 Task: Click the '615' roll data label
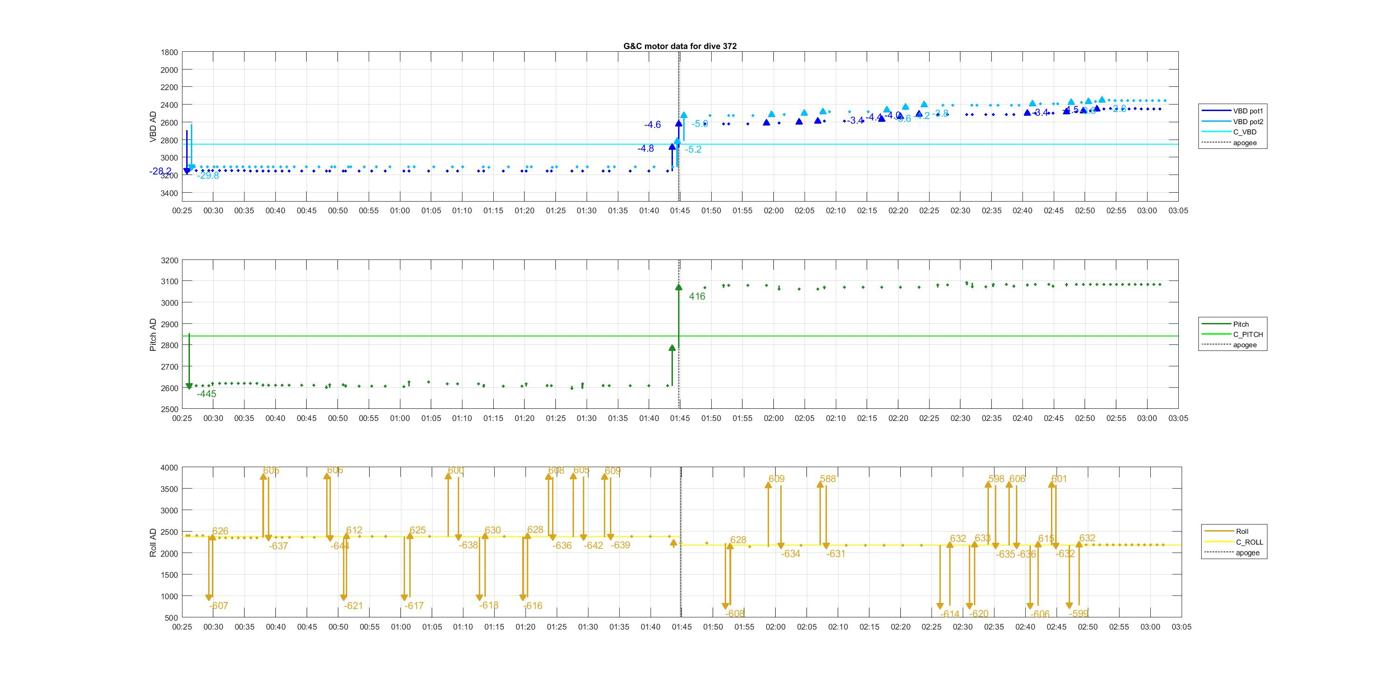(1046, 538)
